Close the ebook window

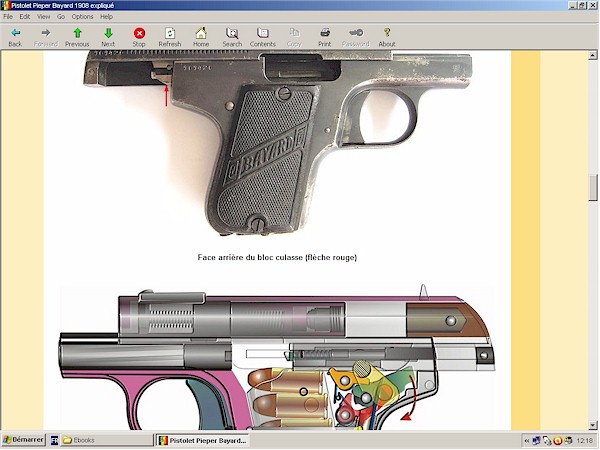click(592, 5)
